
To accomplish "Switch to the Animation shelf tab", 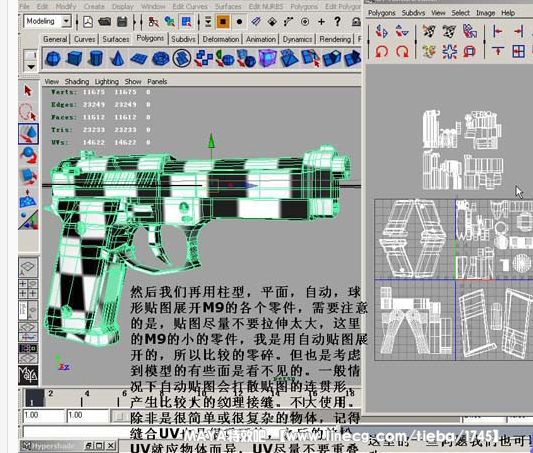I will click(x=261, y=39).
